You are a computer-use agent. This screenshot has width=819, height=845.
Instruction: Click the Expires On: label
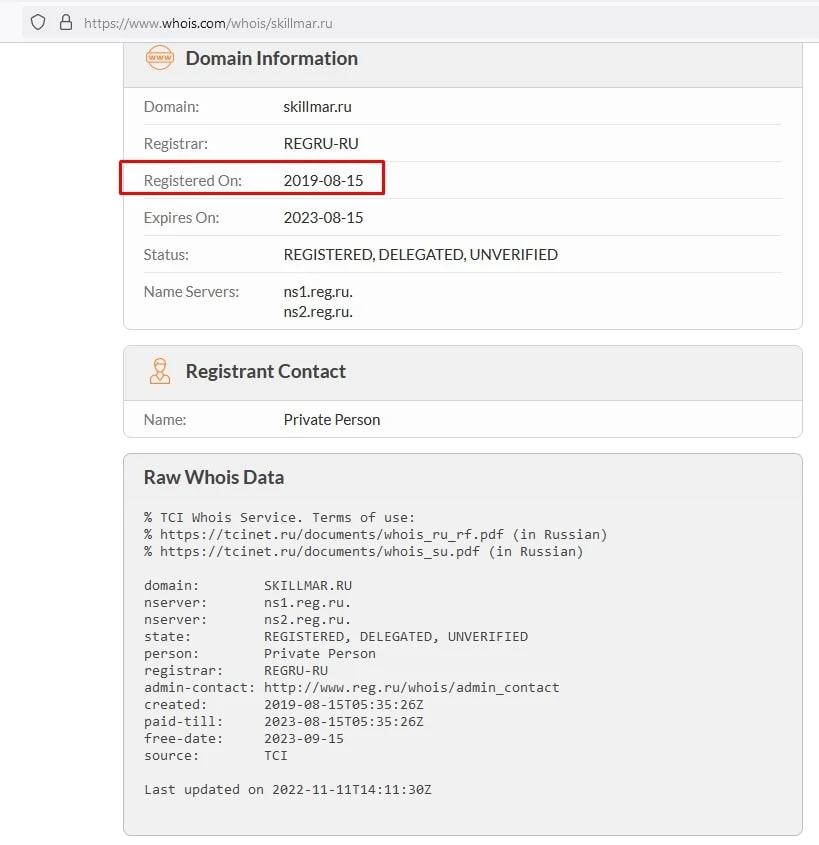pyautogui.click(x=182, y=218)
